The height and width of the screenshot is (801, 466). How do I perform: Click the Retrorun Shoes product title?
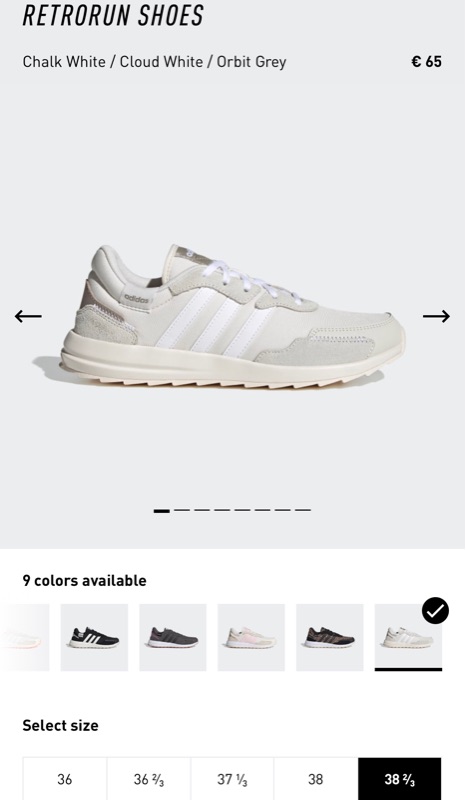[x=113, y=15]
